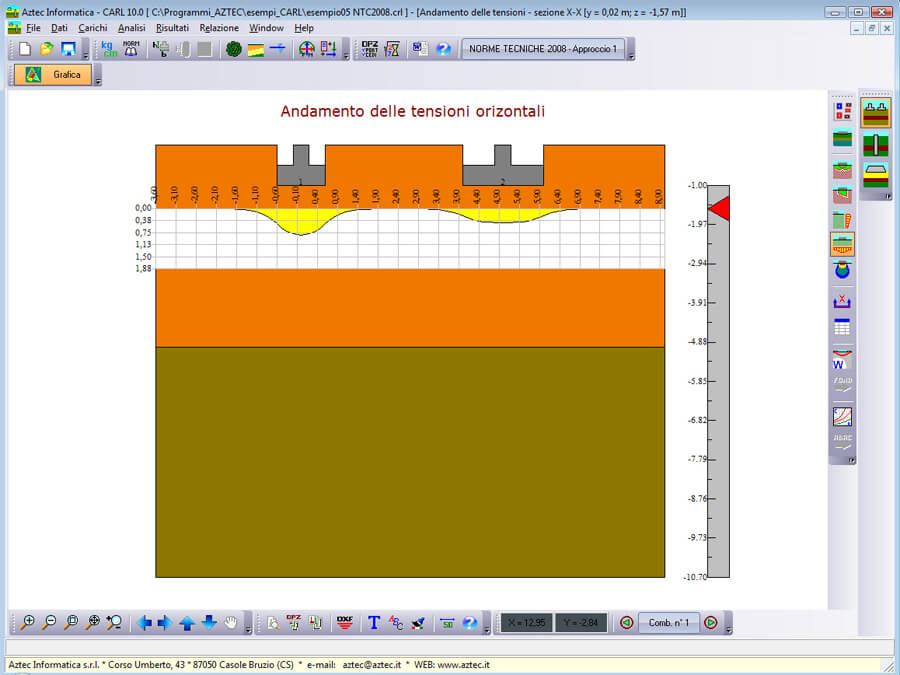Screen dimensions: 900x675
Task: Expand the overflow arrow after Comb. n° 1 controls
Action: [x=728, y=628]
